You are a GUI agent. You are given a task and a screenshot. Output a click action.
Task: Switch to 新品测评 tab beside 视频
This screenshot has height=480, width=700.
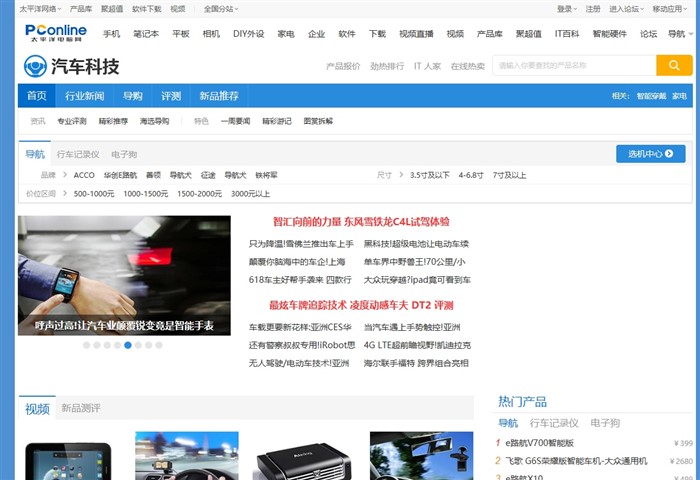[x=81, y=408]
